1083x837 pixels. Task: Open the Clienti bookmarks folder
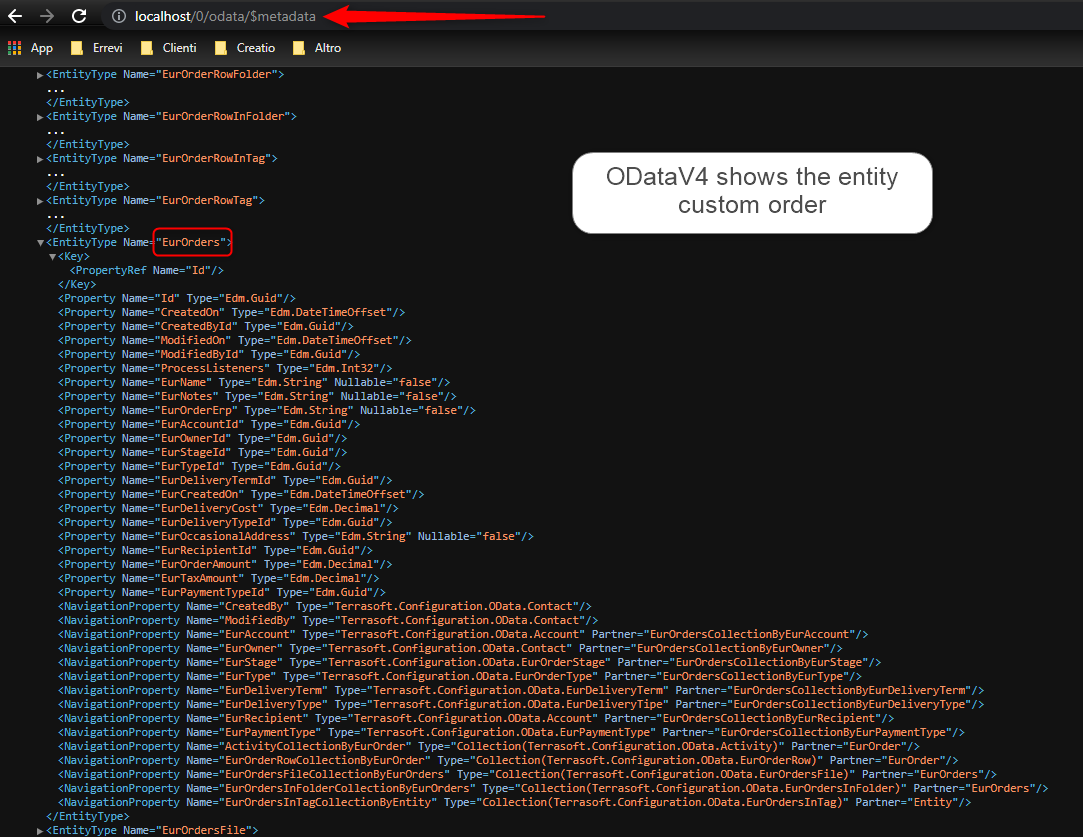tap(169, 48)
